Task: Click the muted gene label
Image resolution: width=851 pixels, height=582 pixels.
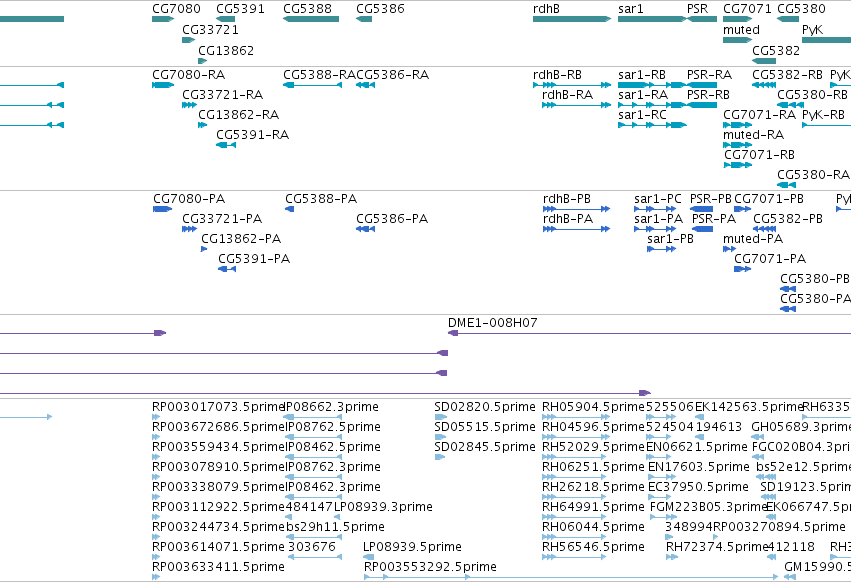Action: click(741, 30)
